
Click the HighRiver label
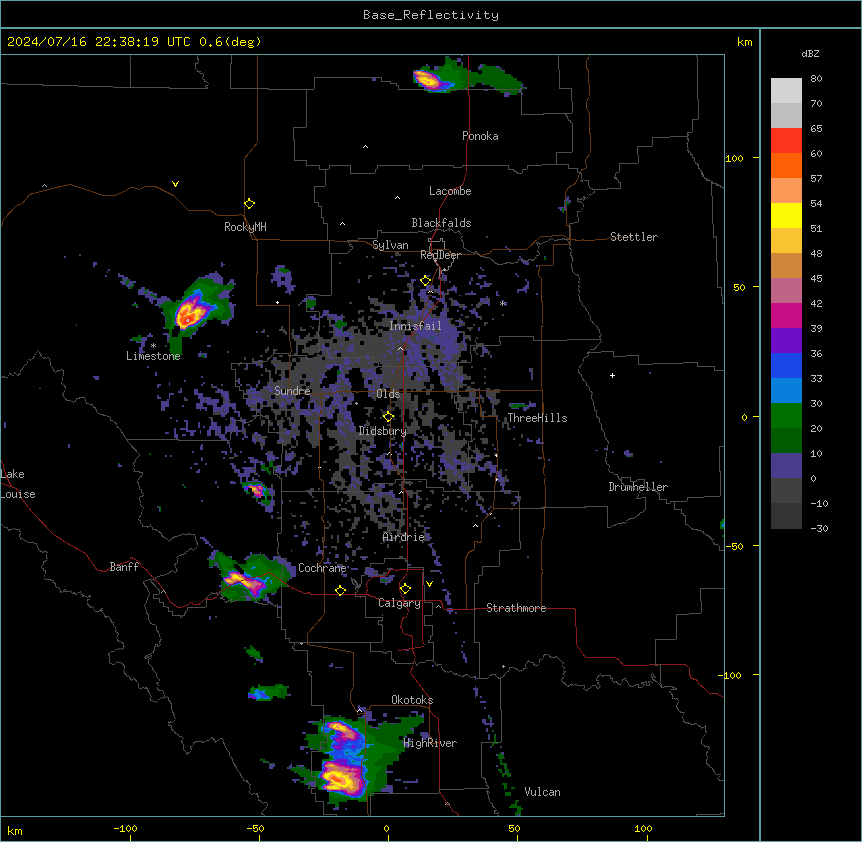(430, 743)
